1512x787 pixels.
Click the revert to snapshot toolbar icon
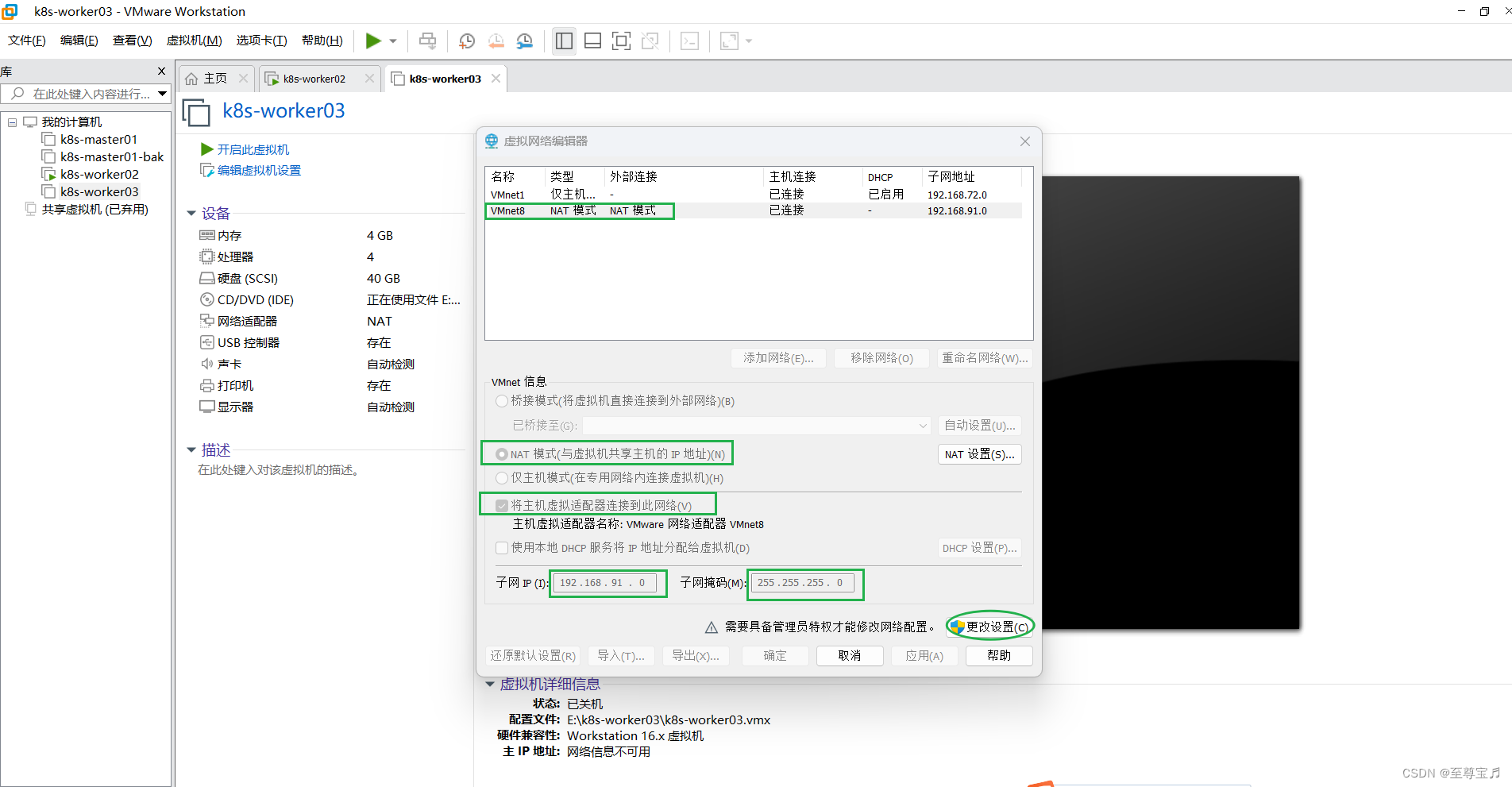(x=496, y=41)
